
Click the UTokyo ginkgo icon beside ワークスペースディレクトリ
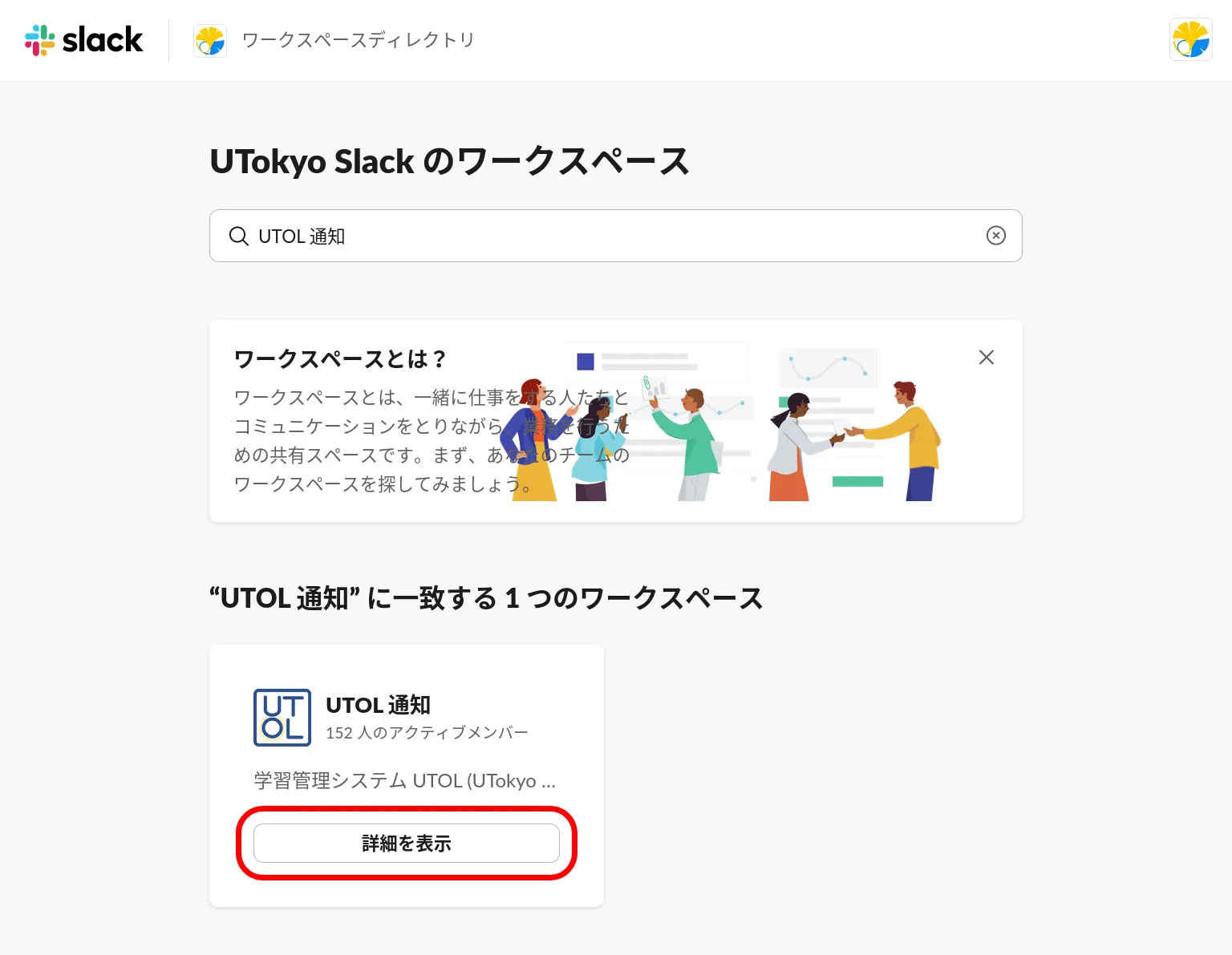coord(210,41)
